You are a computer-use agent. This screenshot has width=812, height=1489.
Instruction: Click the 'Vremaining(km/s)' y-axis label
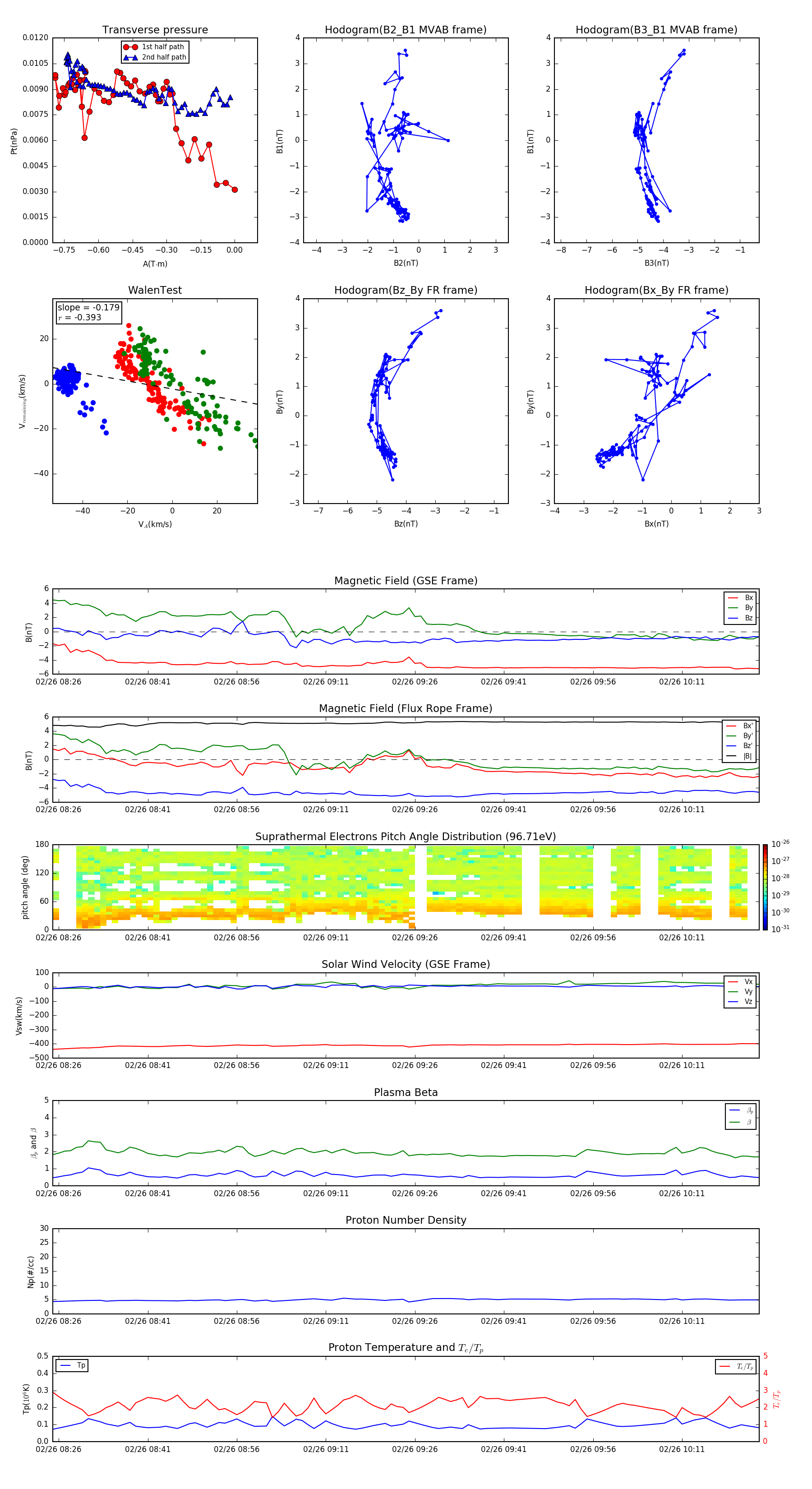click(x=22, y=401)
